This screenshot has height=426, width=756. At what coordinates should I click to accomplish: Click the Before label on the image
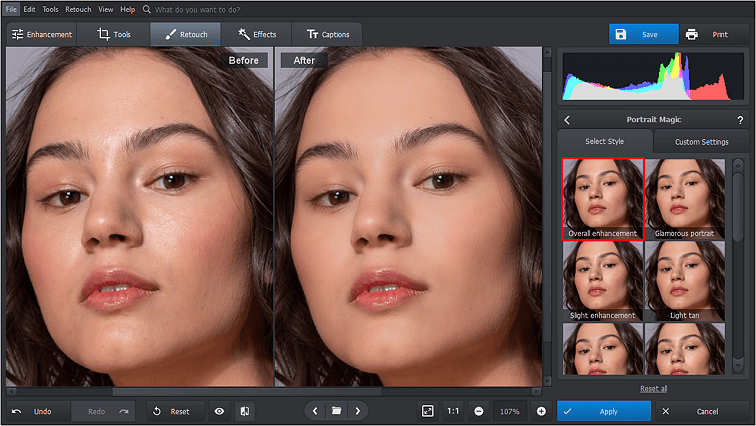coord(243,60)
